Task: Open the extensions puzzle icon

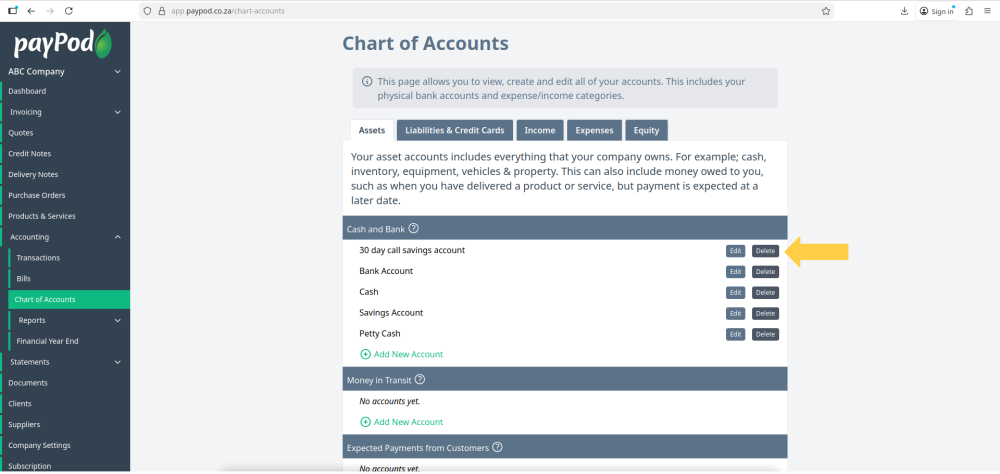Action: (969, 11)
